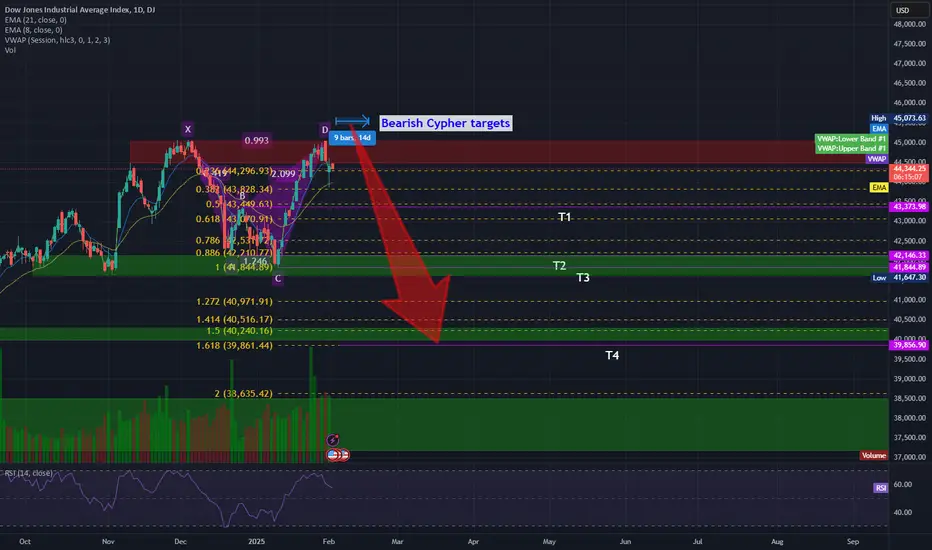This screenshot has width=932, height=550.
Task: Click the purple RSI scale label
Action: [x=880, y=488]
